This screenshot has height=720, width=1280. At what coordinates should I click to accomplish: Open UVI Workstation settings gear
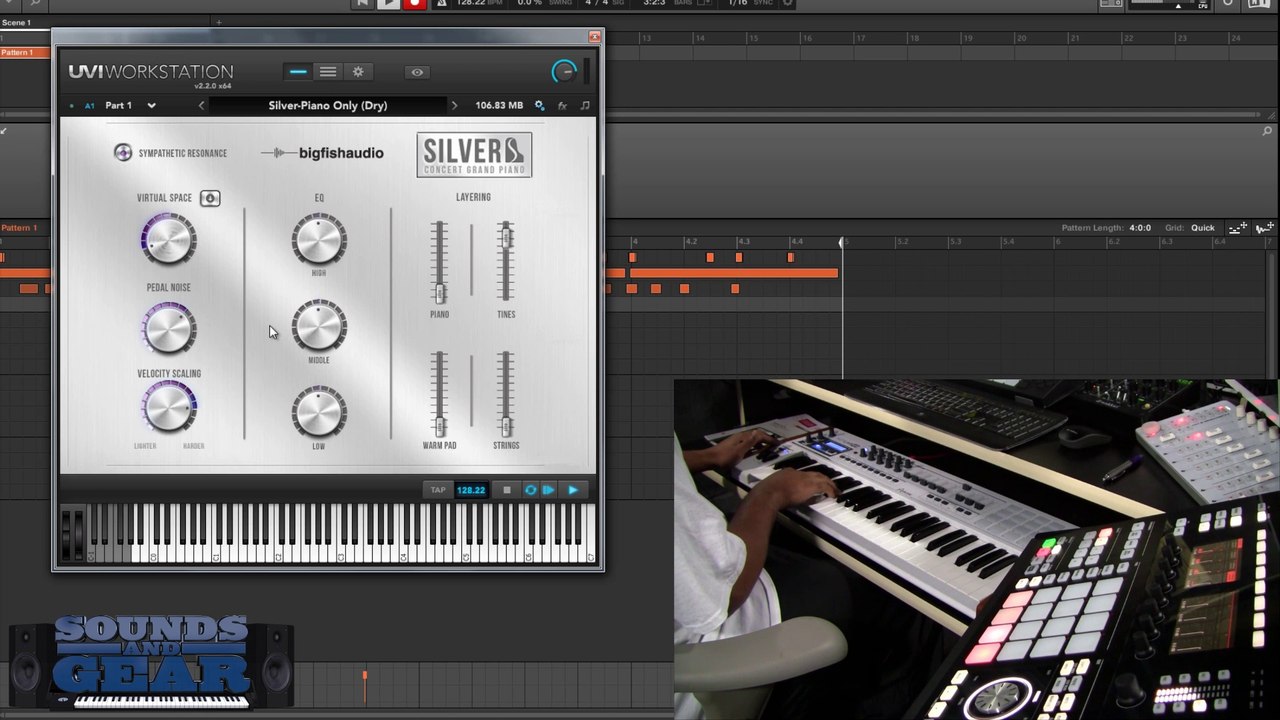[x=358, y=72]
